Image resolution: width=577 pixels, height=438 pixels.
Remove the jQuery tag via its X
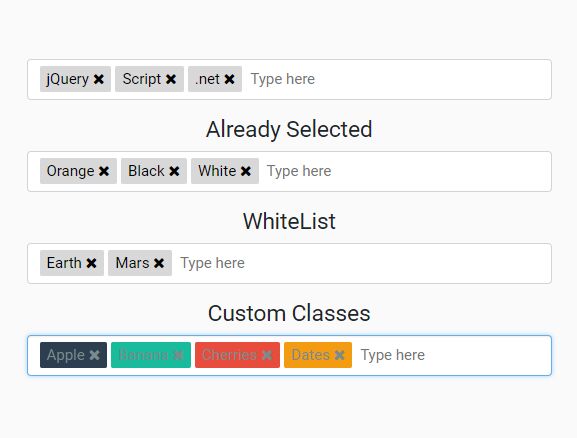[x=99, y=79]
